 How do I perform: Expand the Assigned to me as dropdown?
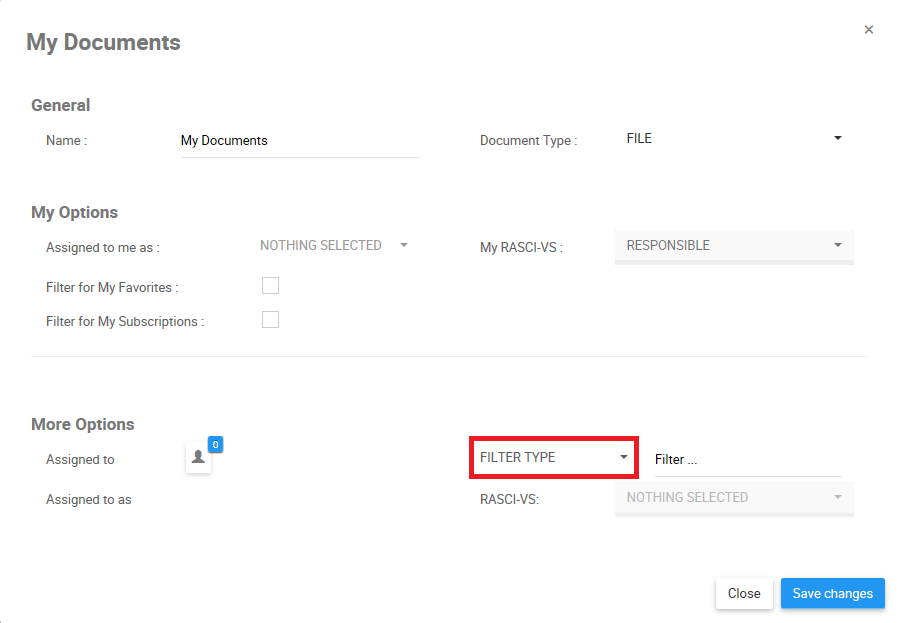[x=333, y=245]
